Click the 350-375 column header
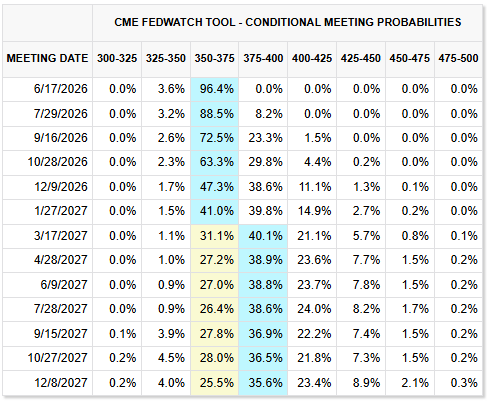 click(x=214, y=58)
